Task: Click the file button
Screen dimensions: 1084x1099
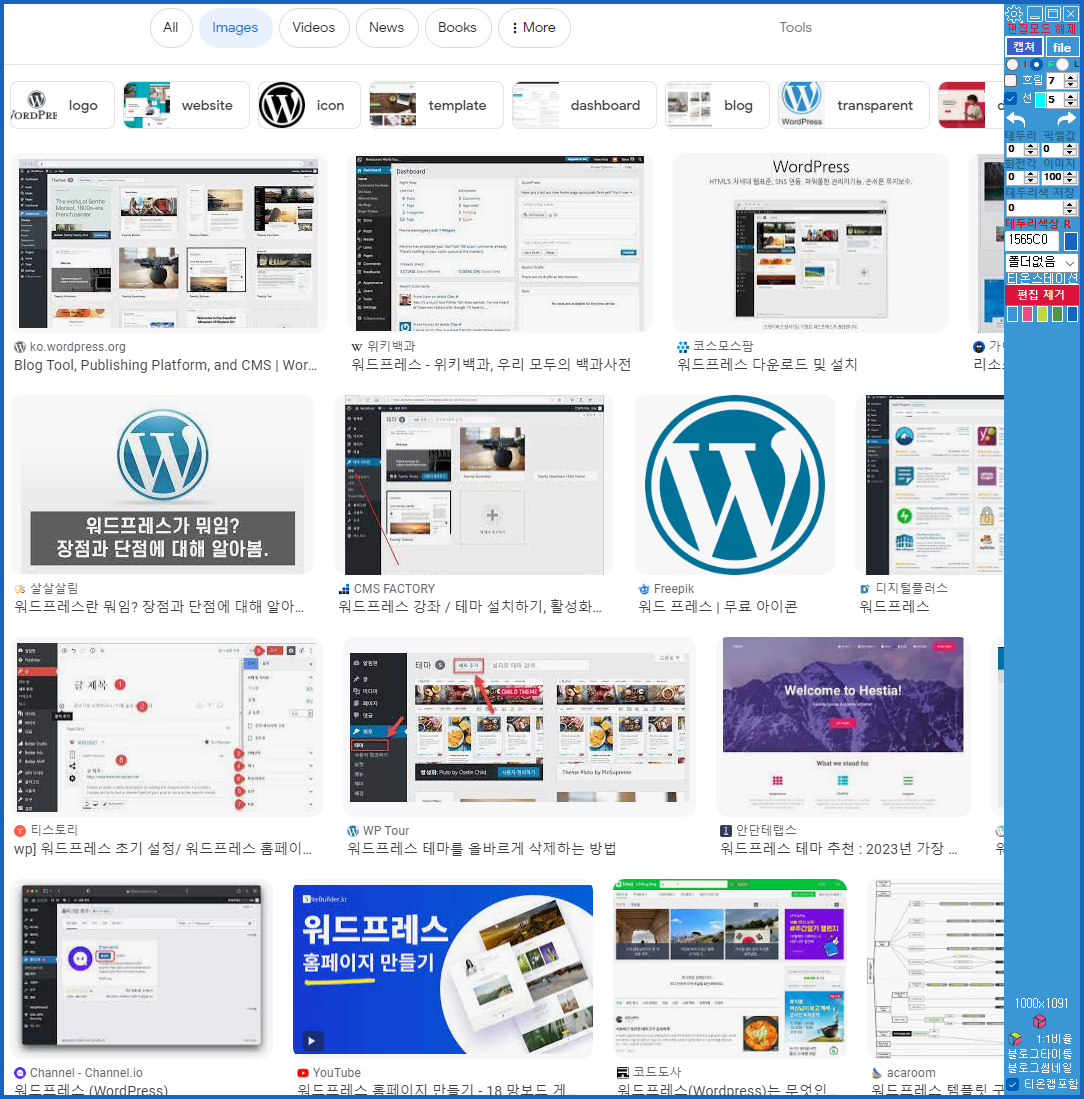Action: tap(1062, 47)
